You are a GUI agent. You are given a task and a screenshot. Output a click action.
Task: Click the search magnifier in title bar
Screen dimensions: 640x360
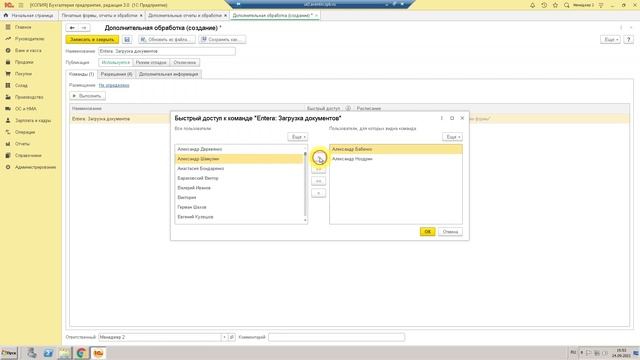567,5
